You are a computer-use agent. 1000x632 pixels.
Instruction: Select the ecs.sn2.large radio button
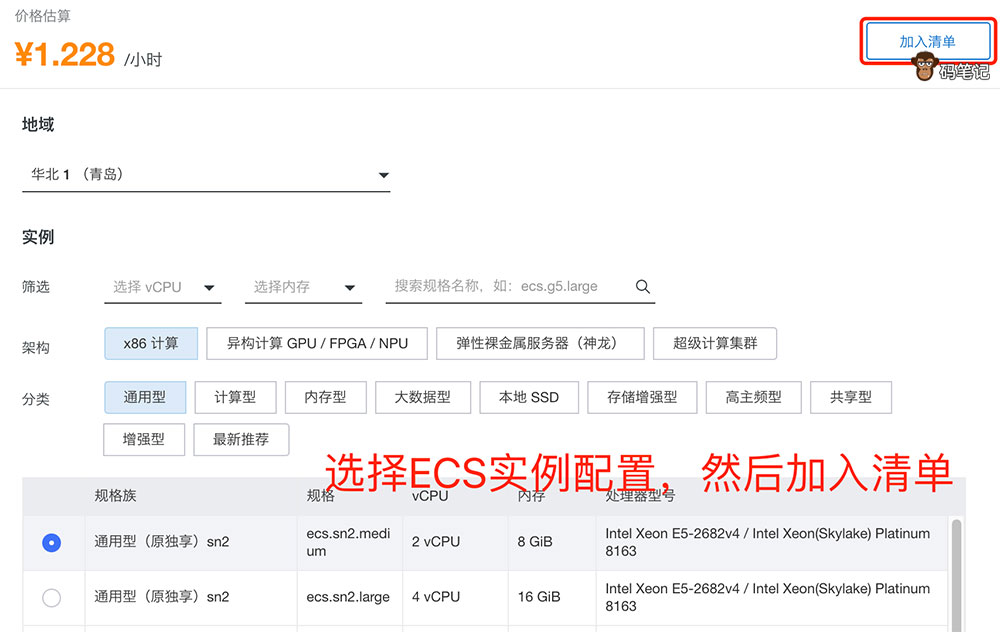click(x=51, y=597)
